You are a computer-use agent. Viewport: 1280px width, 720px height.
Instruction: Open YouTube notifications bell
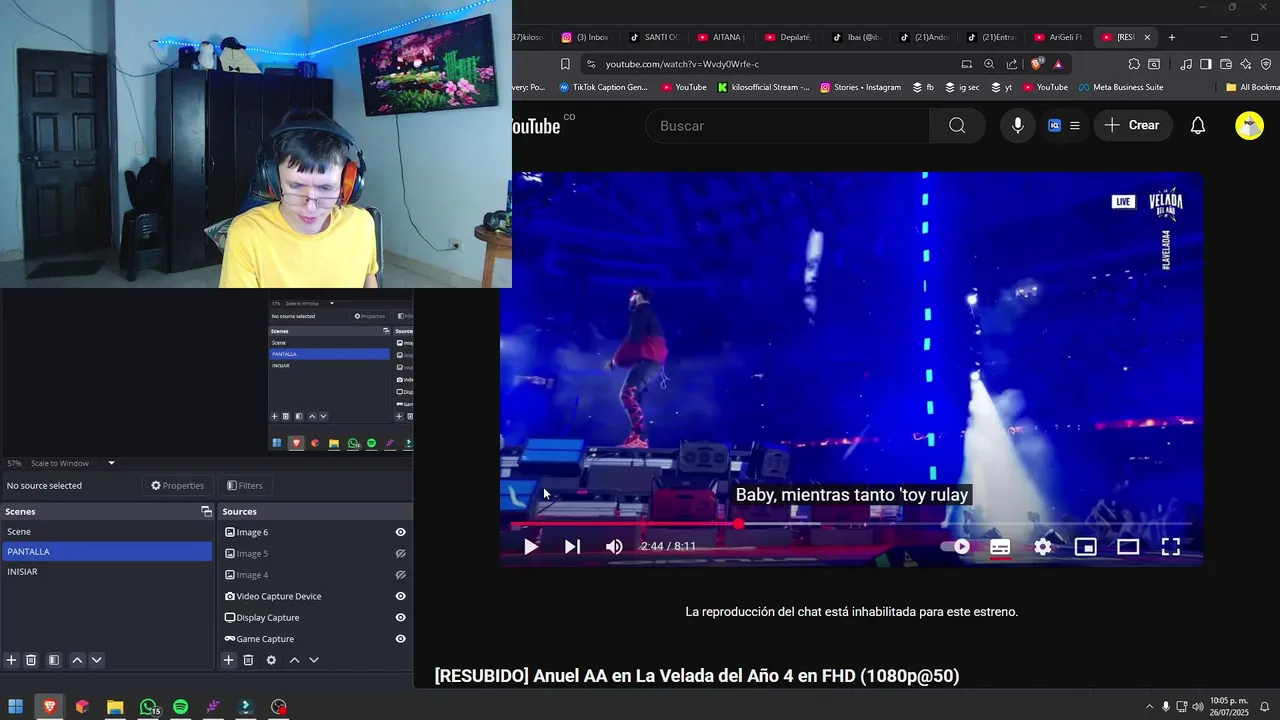pyautogui.click(x=1198, y=126)
